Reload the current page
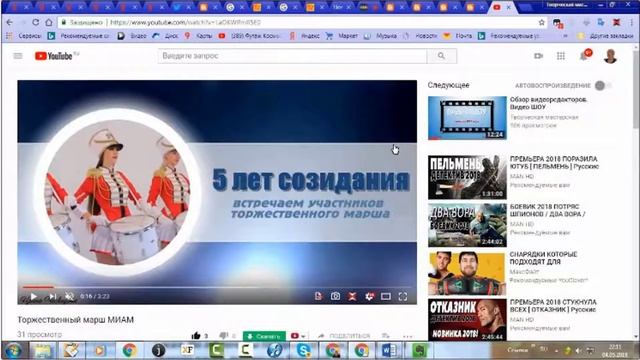640x360 pixels. pos(36,22)
